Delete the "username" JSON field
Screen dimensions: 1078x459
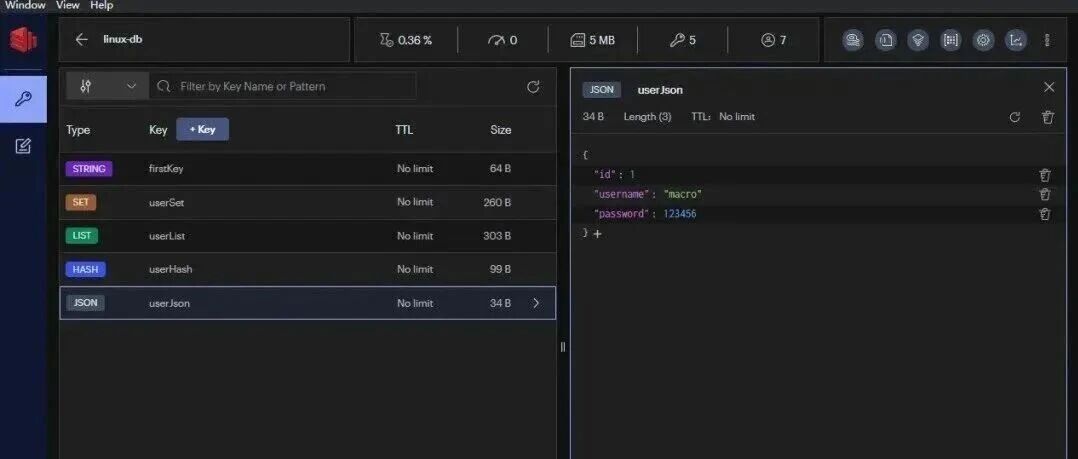(1045, 194)
